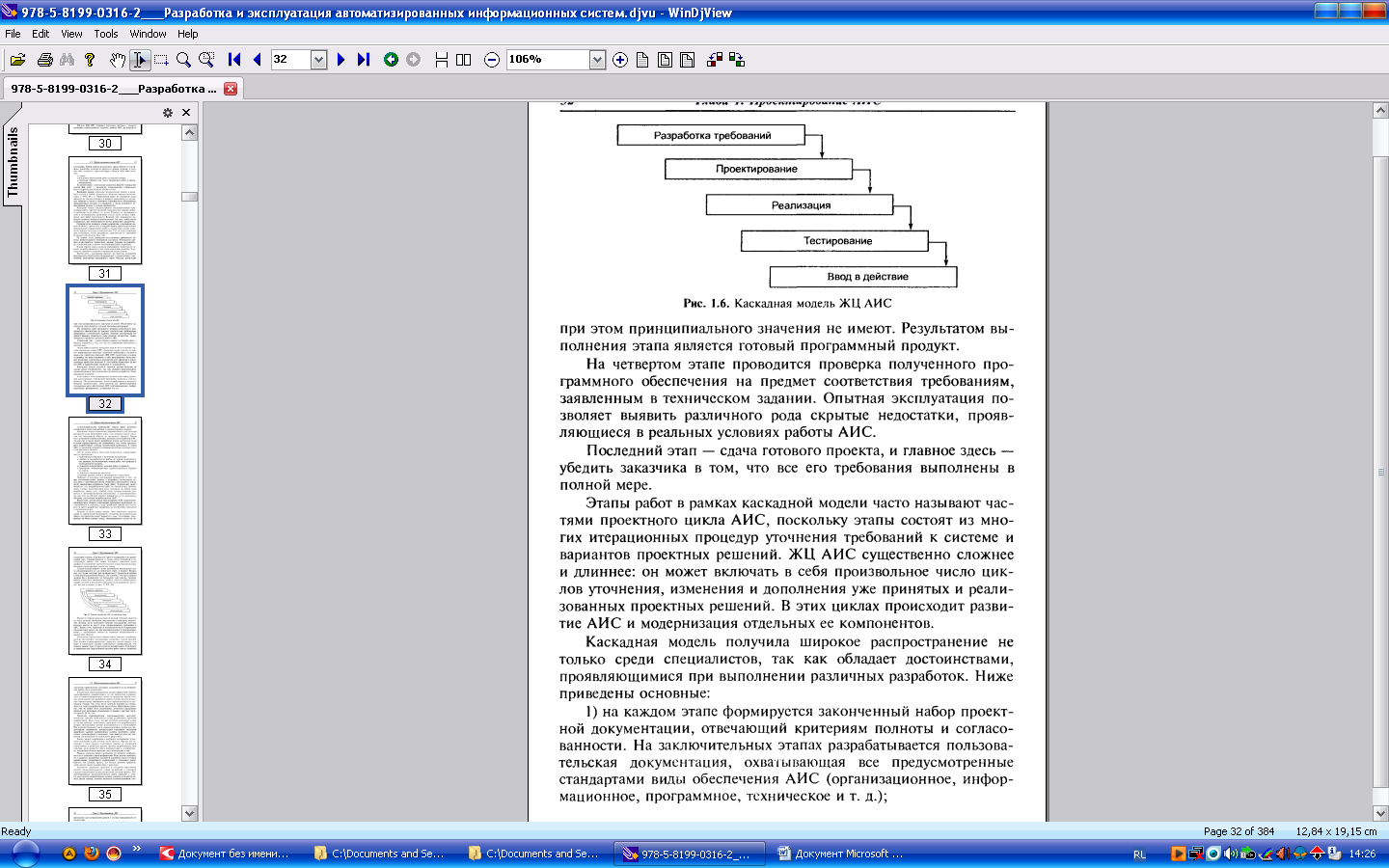Click the zoom percentage field showing 106%
The width and height of the screenshot is (1389, 868).
pos(547,60)
